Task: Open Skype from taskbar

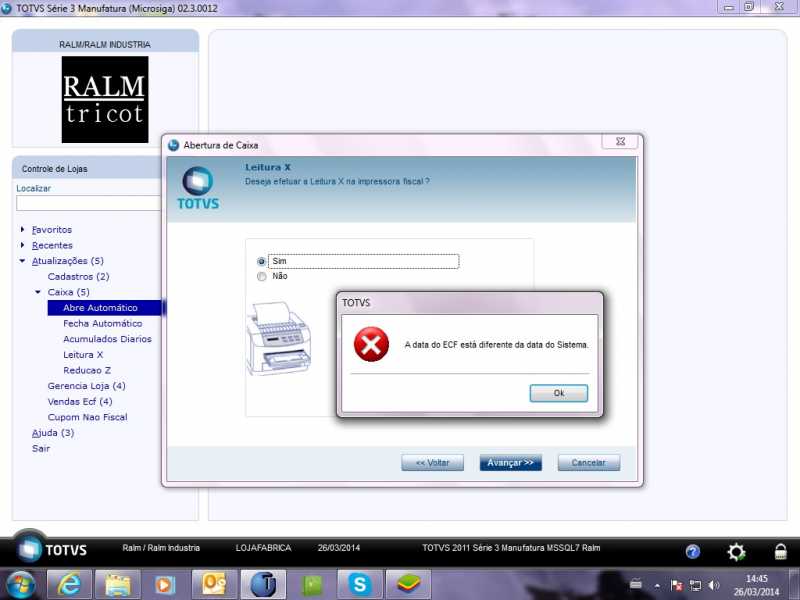Action: tap(360, 585)
